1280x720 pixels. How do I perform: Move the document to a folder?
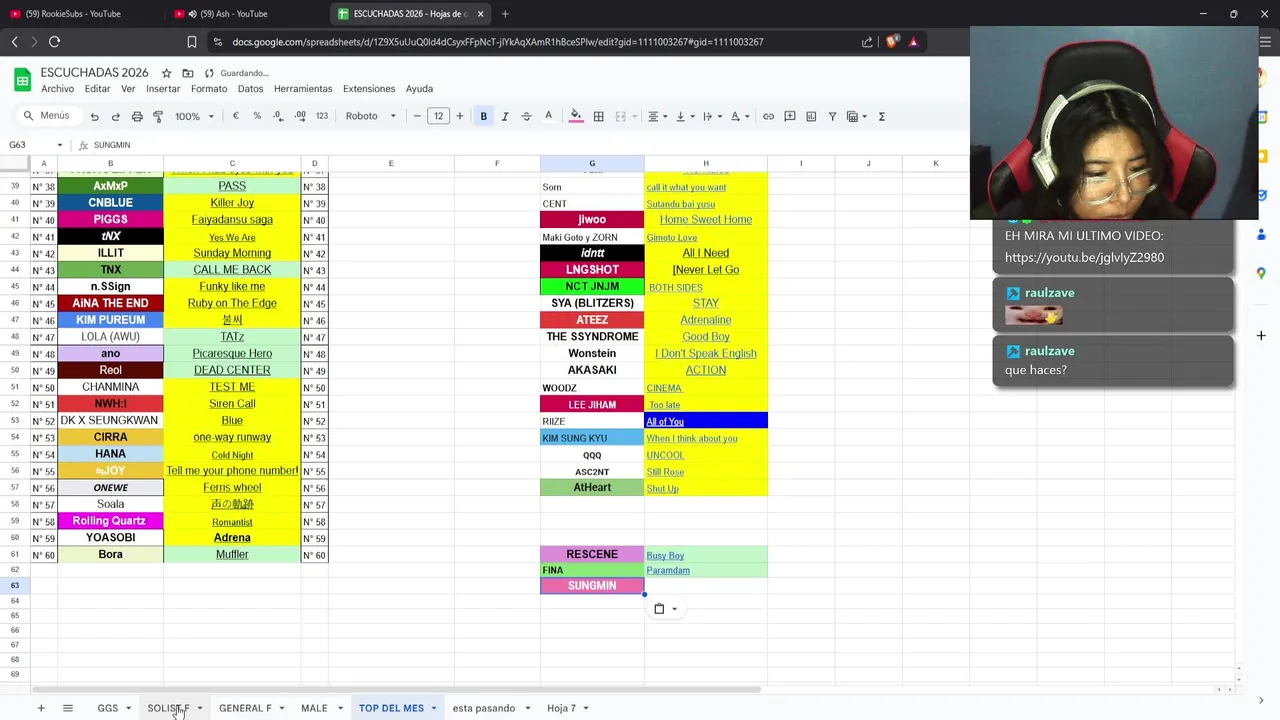click(x=187, y=73)
